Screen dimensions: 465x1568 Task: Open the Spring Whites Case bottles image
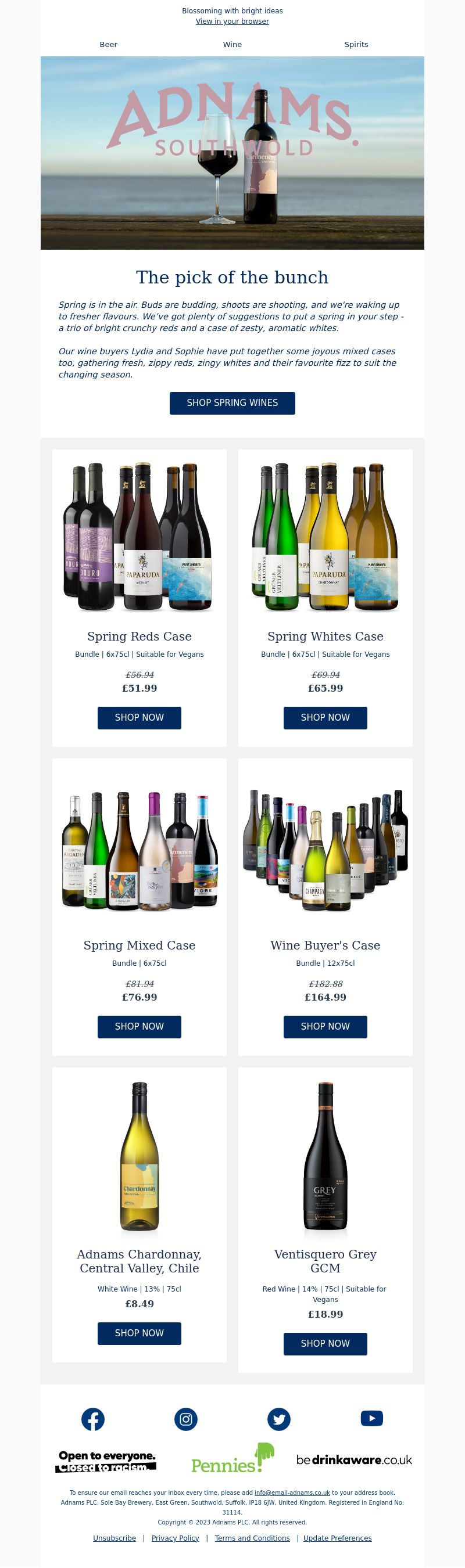(325, 537)
